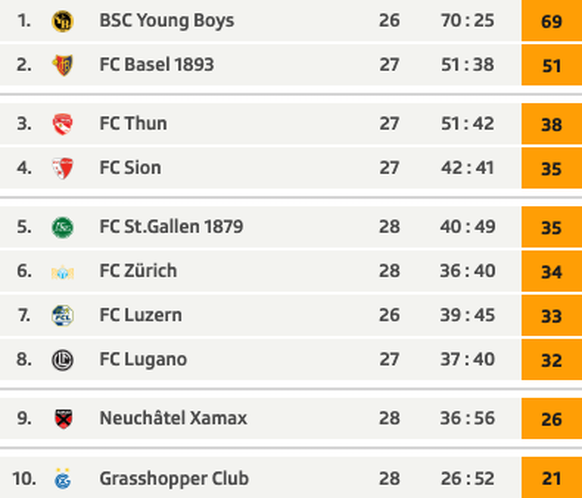582x498 pixels.
Task: Click the FC Lugano 37 : 40 goals
Action: [467, 360]
